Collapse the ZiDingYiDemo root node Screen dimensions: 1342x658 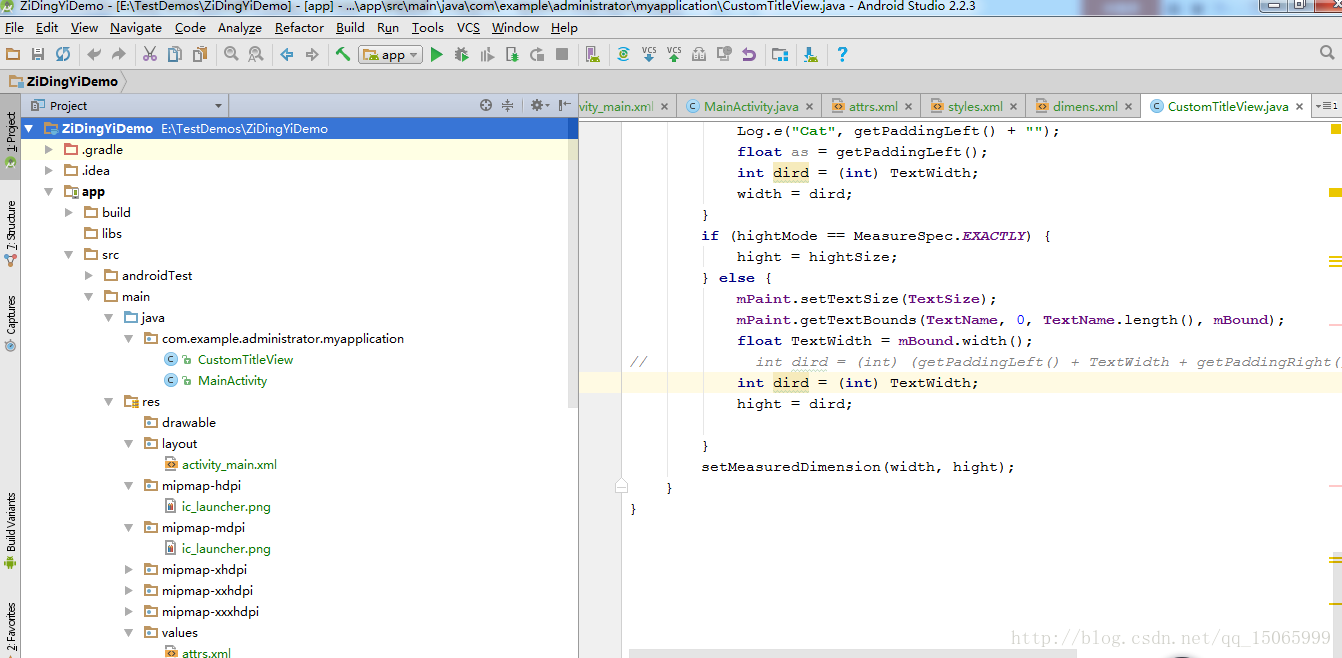coord(28,128)
